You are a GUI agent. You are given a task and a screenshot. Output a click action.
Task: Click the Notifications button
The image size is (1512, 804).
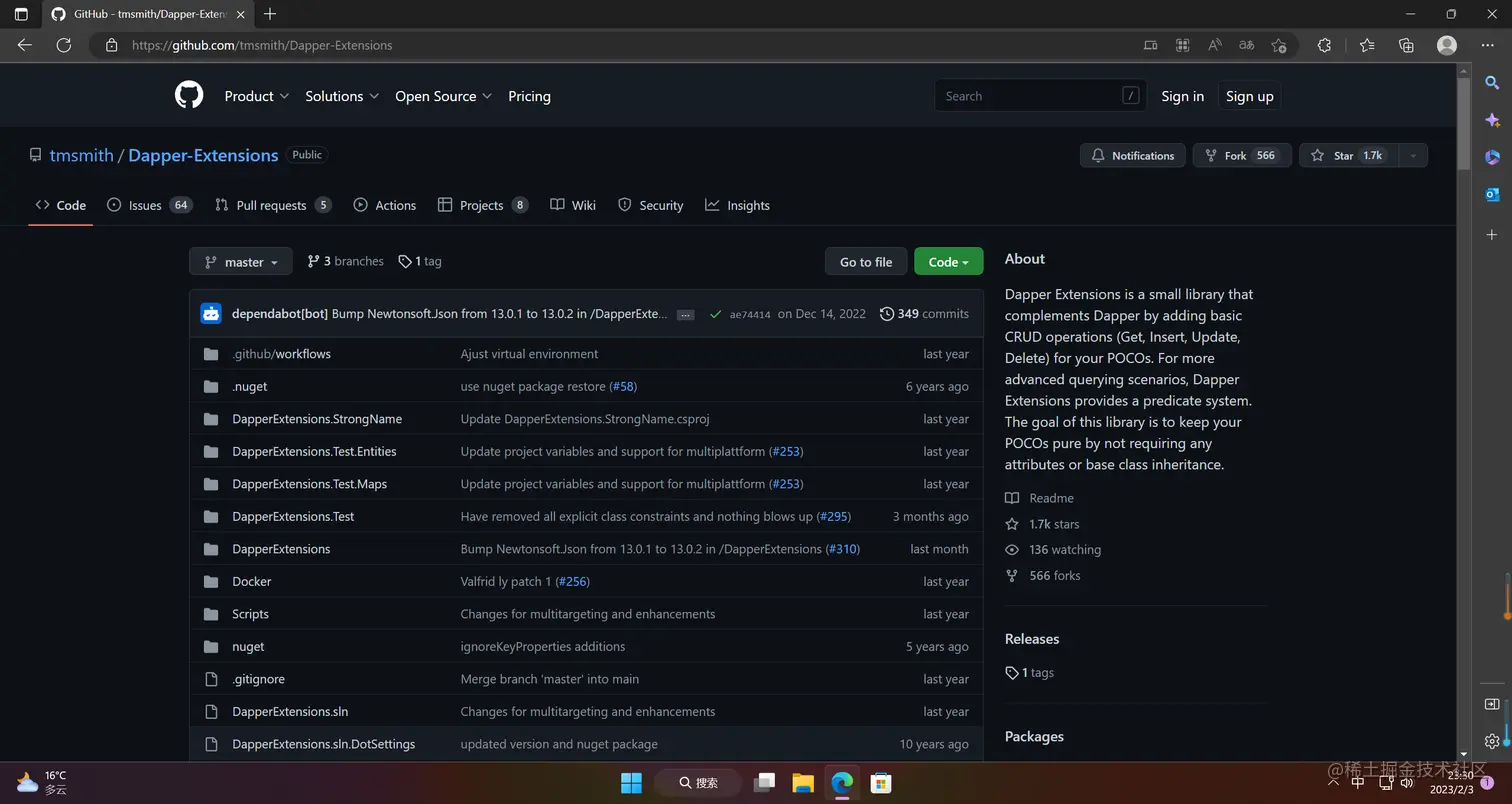point(1133,155)
